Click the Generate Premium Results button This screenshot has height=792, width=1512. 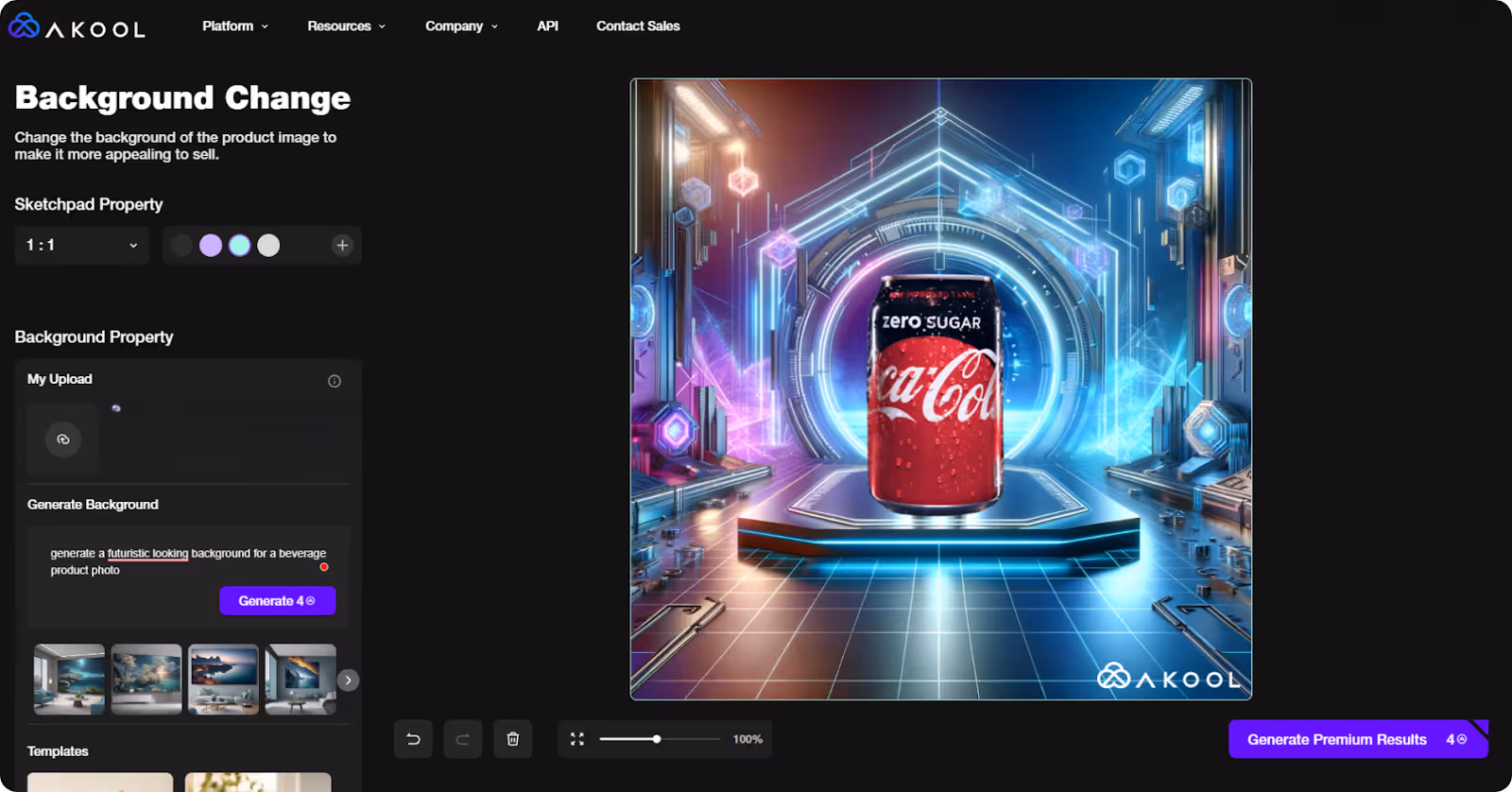[1358, 739]
